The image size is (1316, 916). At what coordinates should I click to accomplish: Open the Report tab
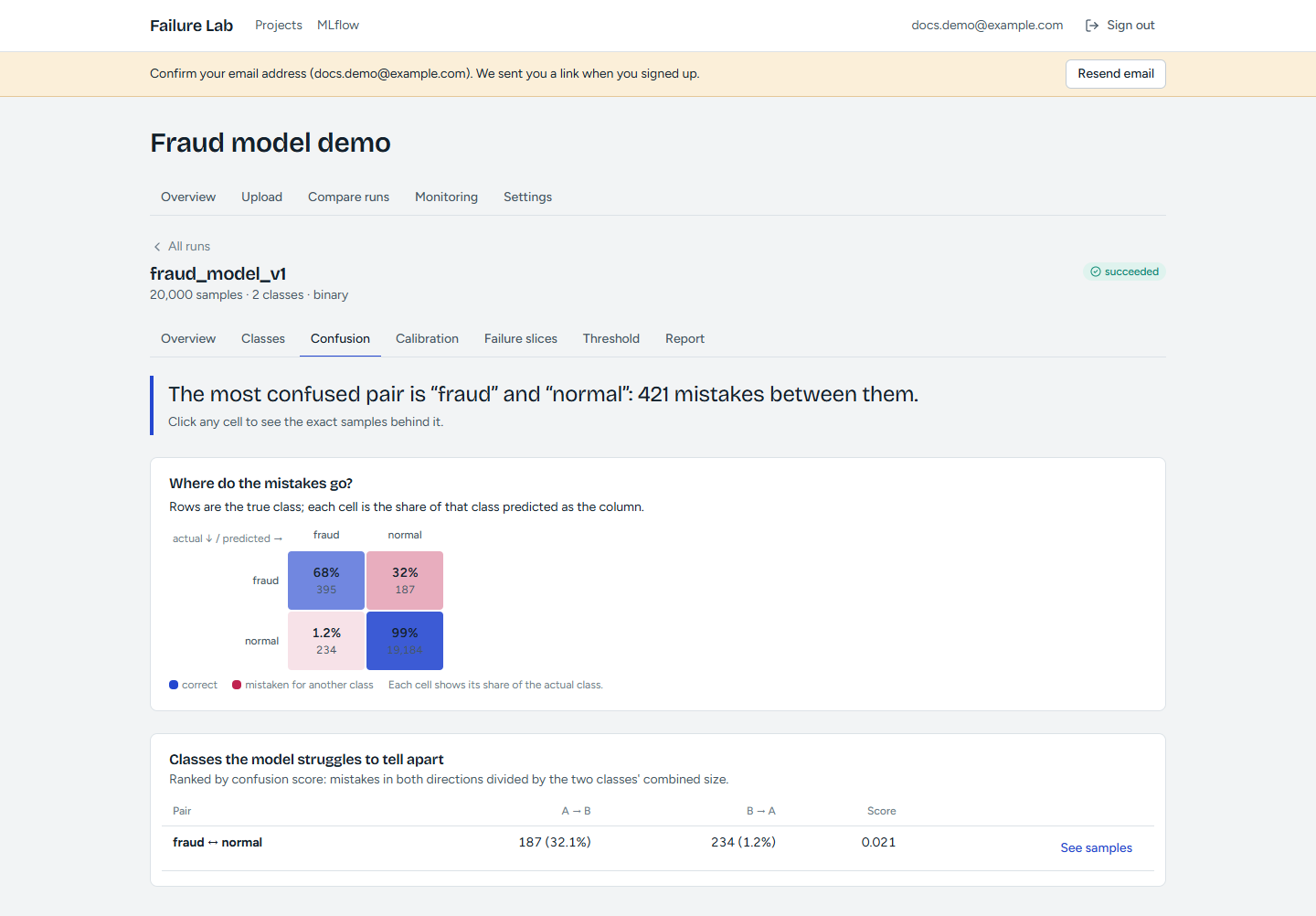click(685, 338)
